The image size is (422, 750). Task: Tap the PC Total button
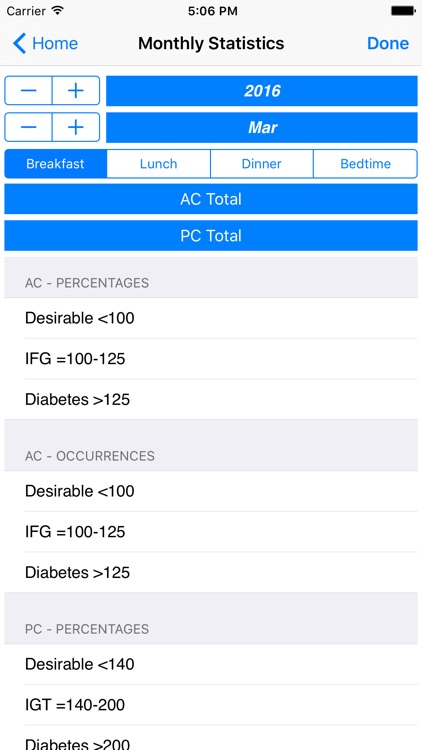(211, 236)
